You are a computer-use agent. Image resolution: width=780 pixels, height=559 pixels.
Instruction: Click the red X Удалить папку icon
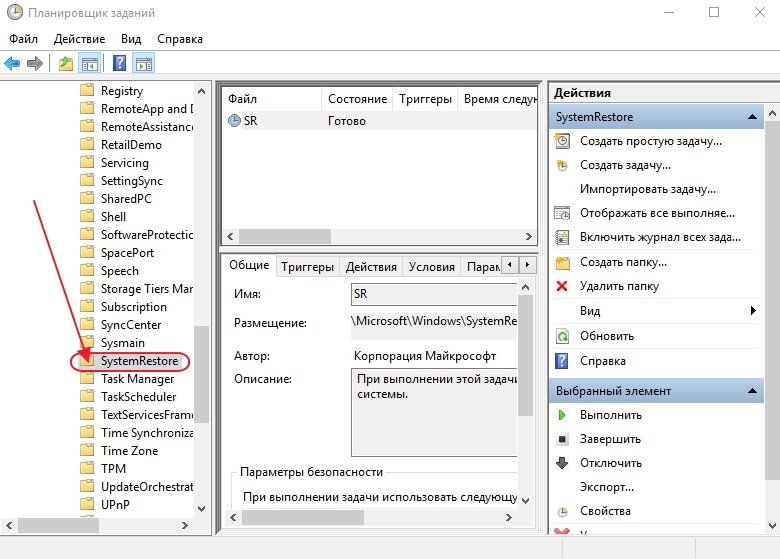pos(562,286)
